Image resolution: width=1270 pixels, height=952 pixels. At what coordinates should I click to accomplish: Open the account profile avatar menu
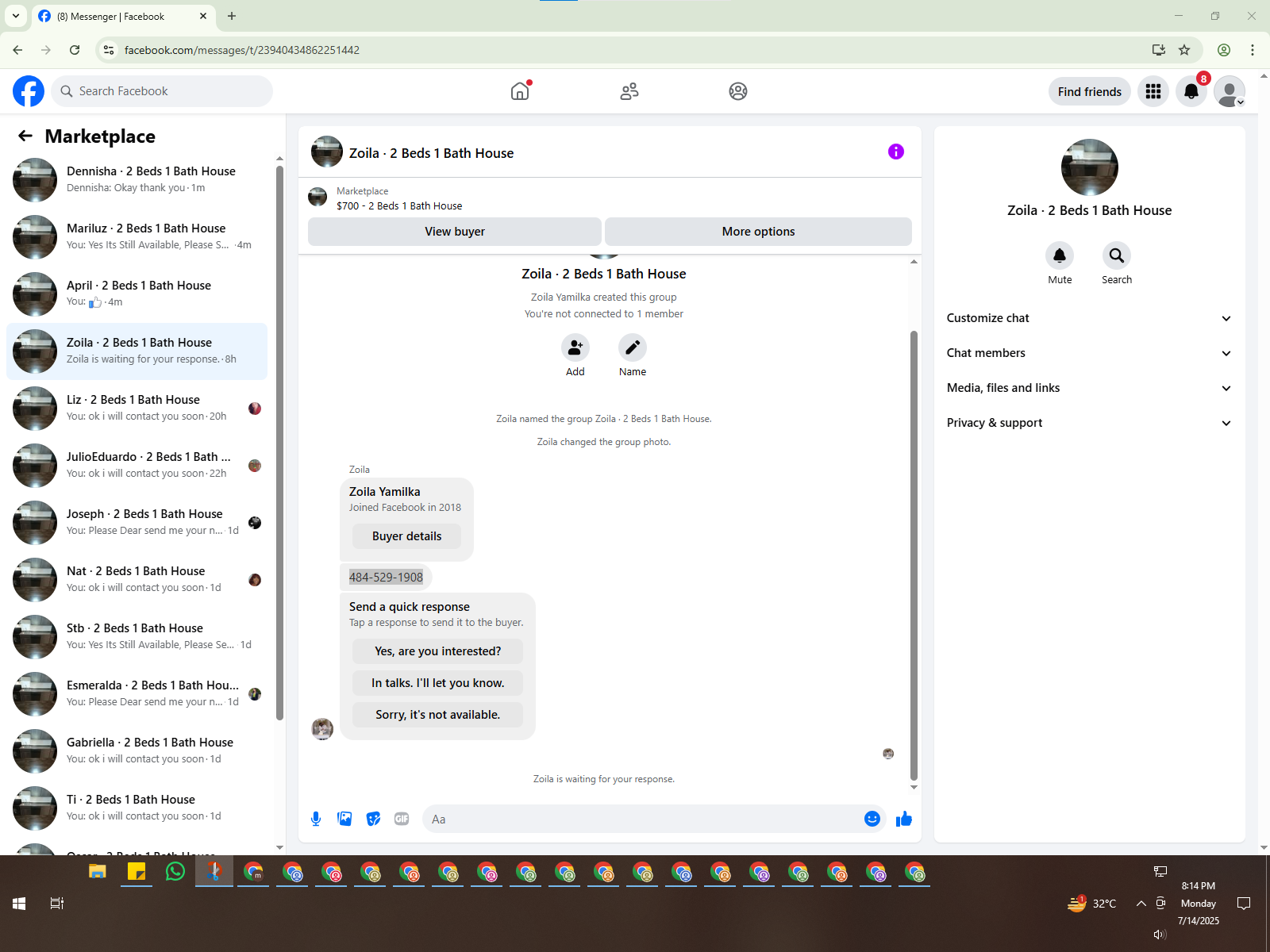coord(1230,91)
